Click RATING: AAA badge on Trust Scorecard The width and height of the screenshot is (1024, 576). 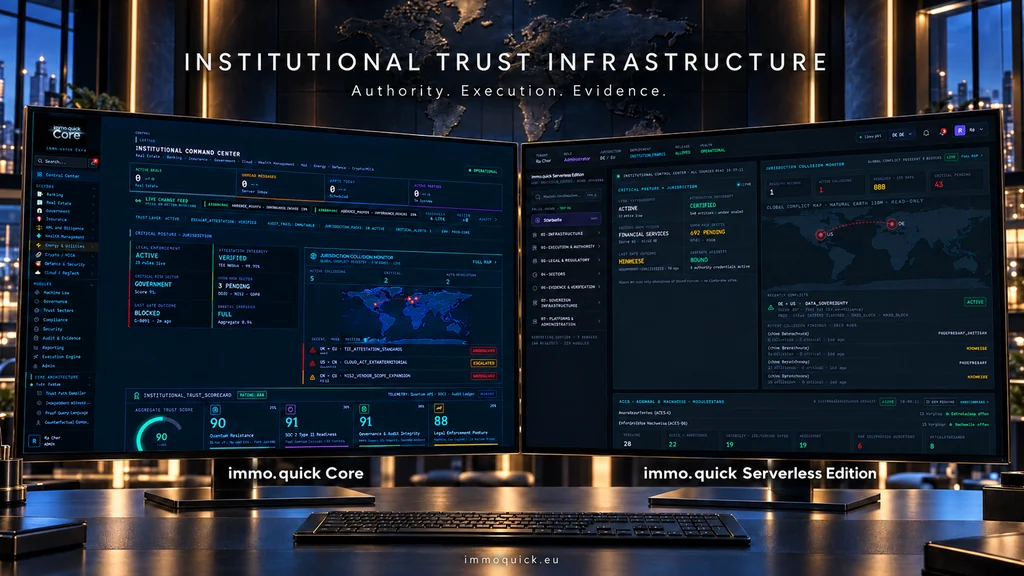[251, 395]
